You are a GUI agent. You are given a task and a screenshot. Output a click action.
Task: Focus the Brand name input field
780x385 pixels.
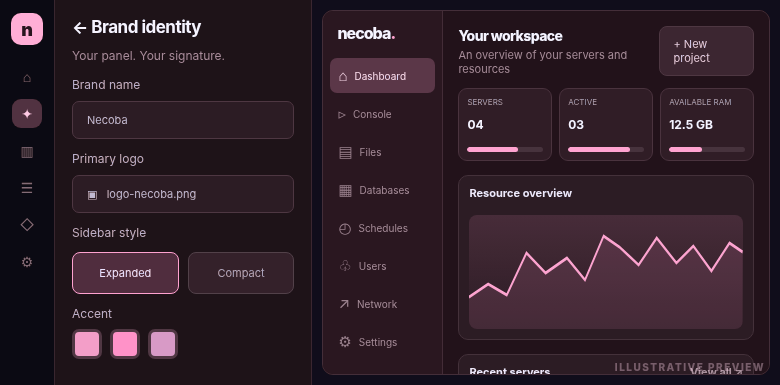click(183, 120)
